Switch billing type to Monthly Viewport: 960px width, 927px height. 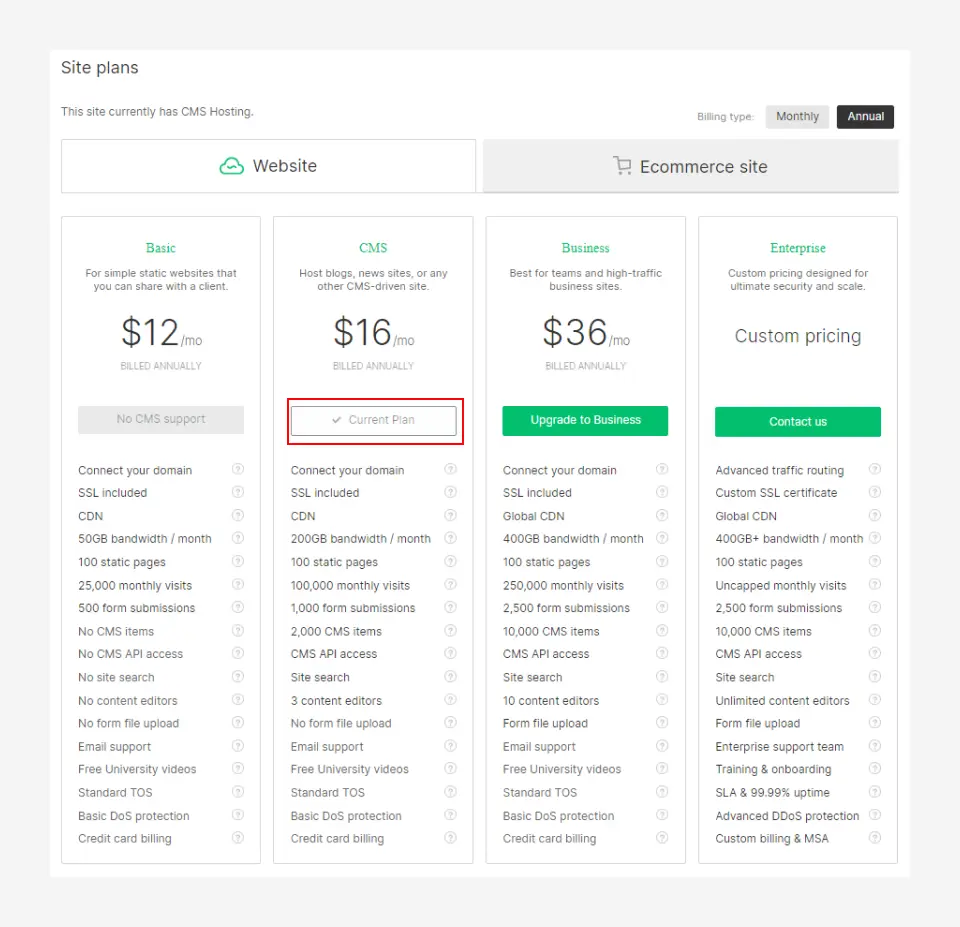(x=797, y=116)
